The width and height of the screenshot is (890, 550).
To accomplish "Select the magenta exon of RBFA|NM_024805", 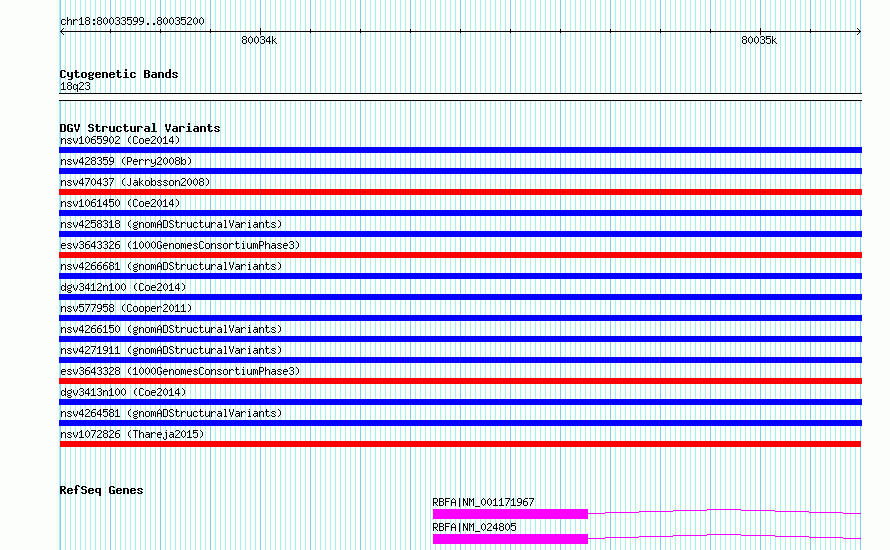I will point(510,539).
